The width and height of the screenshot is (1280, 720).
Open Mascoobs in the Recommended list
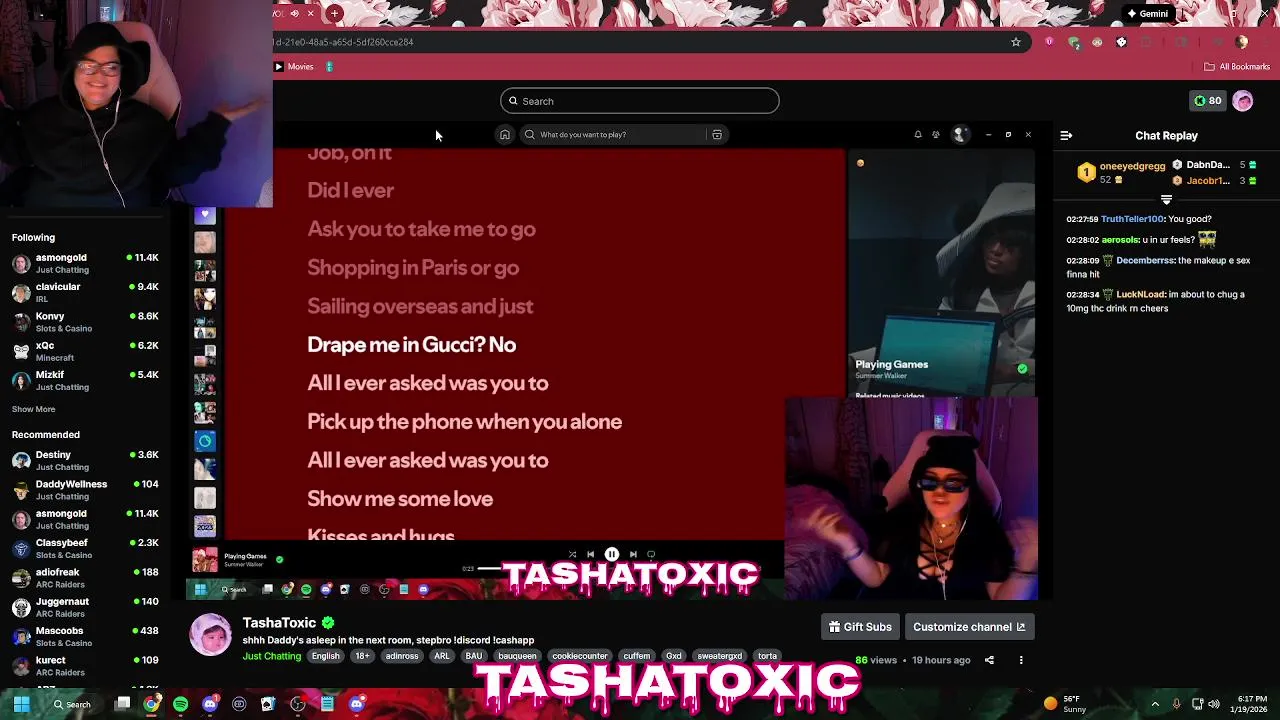click(x=85, y=636)
